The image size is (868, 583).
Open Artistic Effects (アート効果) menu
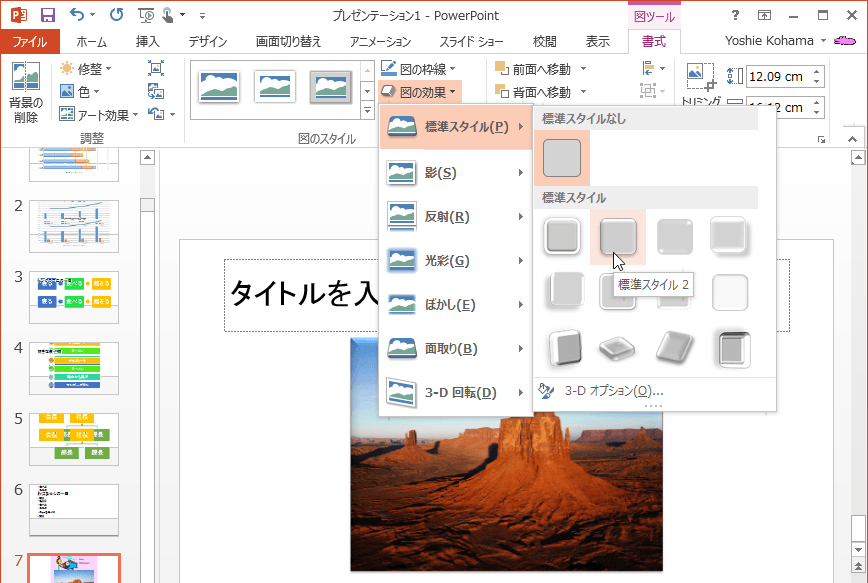99,115
